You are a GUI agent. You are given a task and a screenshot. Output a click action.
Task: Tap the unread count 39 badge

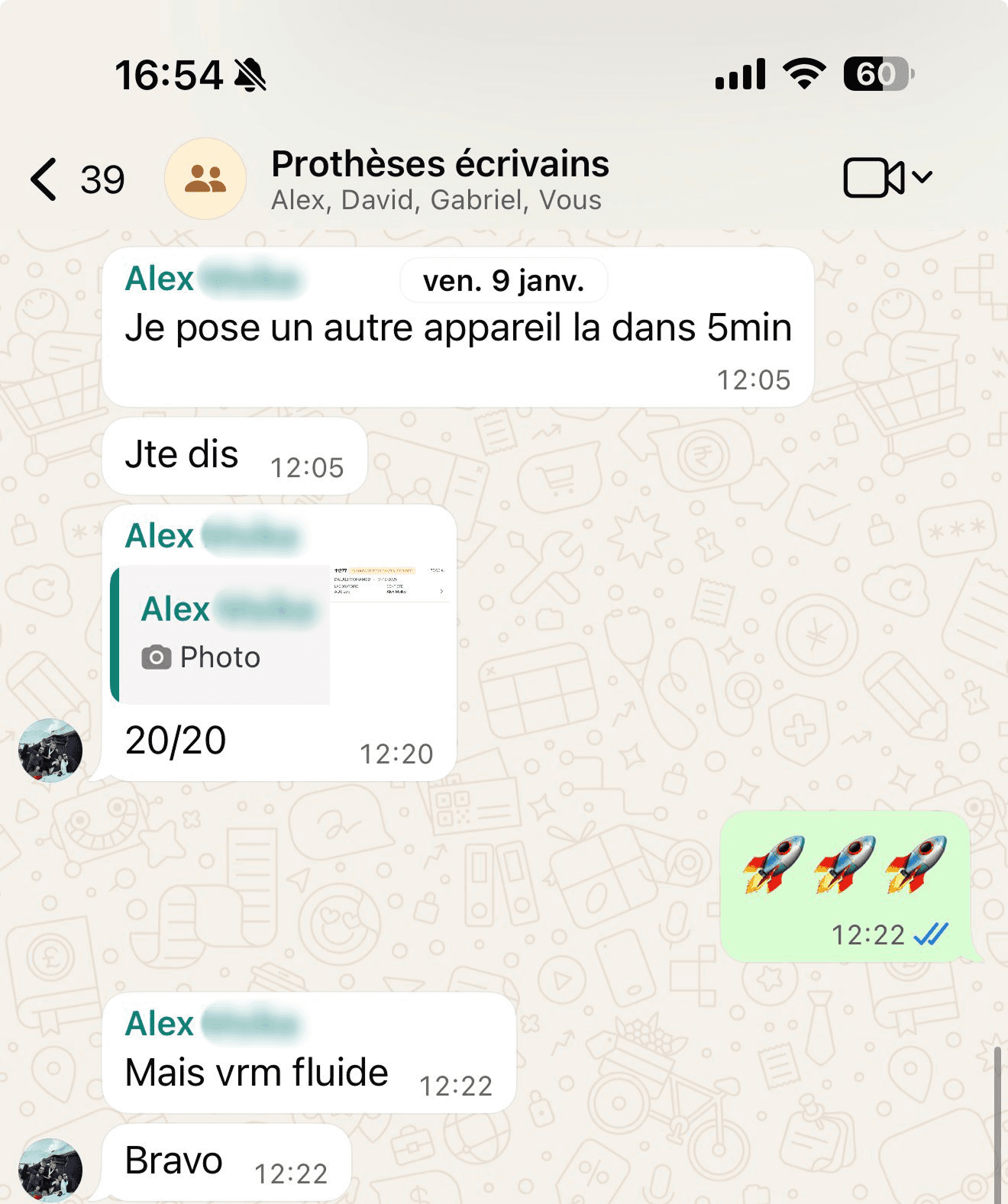[x=102, y=180]
